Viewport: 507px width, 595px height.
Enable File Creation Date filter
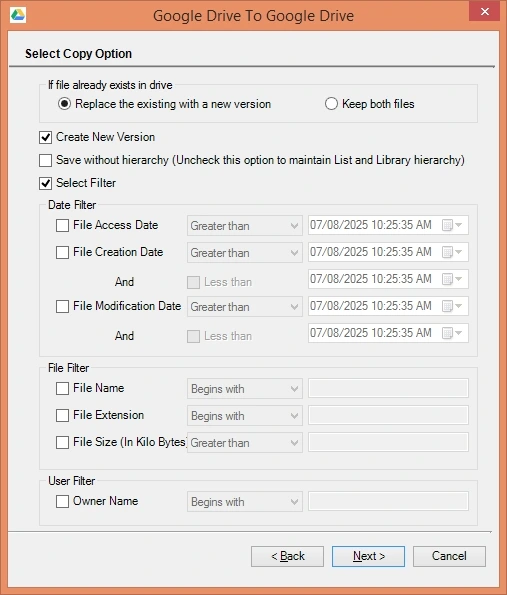pos(62,252)
